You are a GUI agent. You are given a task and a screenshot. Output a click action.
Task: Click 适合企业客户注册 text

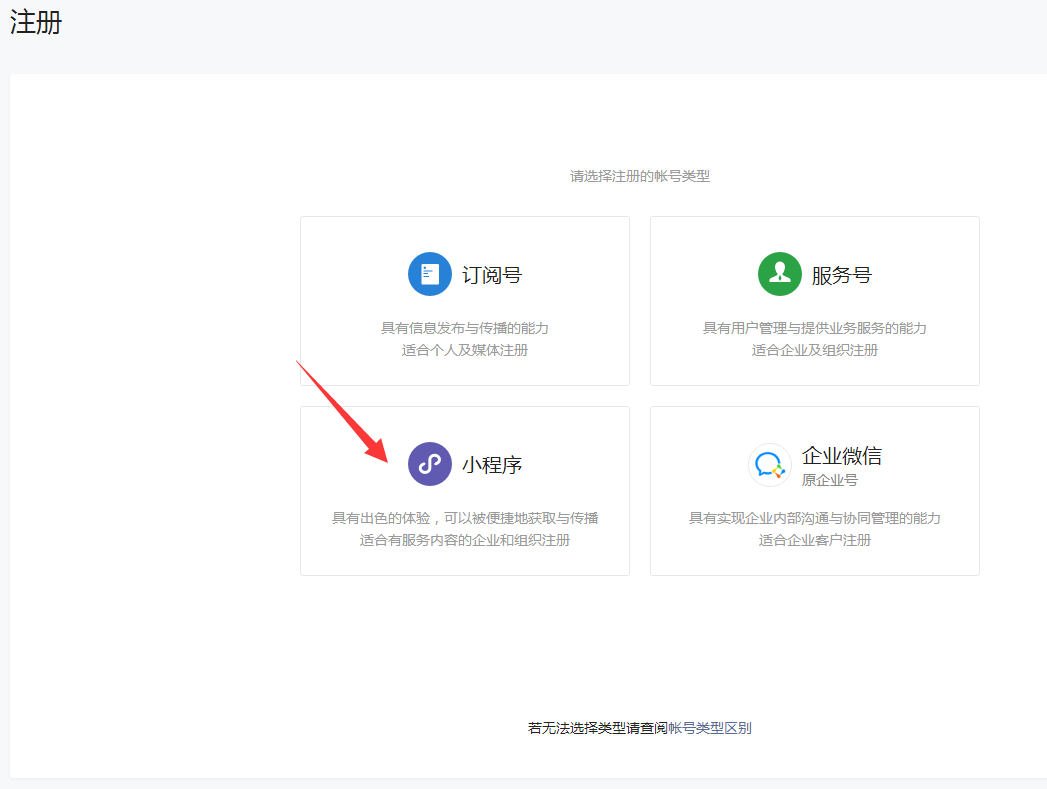click(814, 540)
